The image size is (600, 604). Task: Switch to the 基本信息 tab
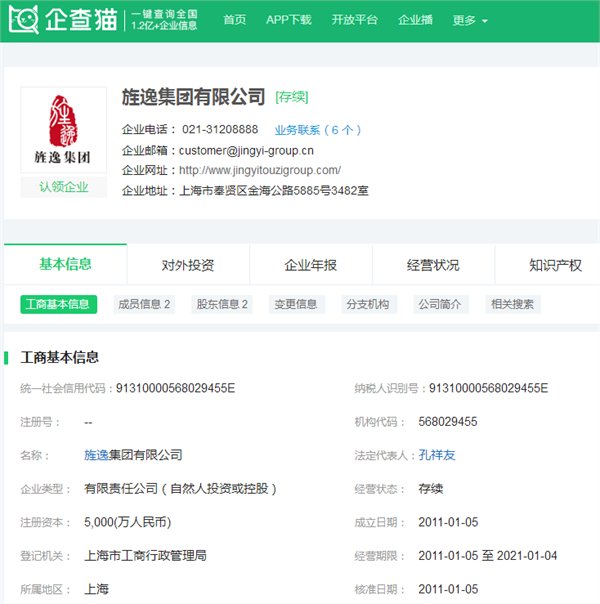pyautogui.click(x=65, y=264)
